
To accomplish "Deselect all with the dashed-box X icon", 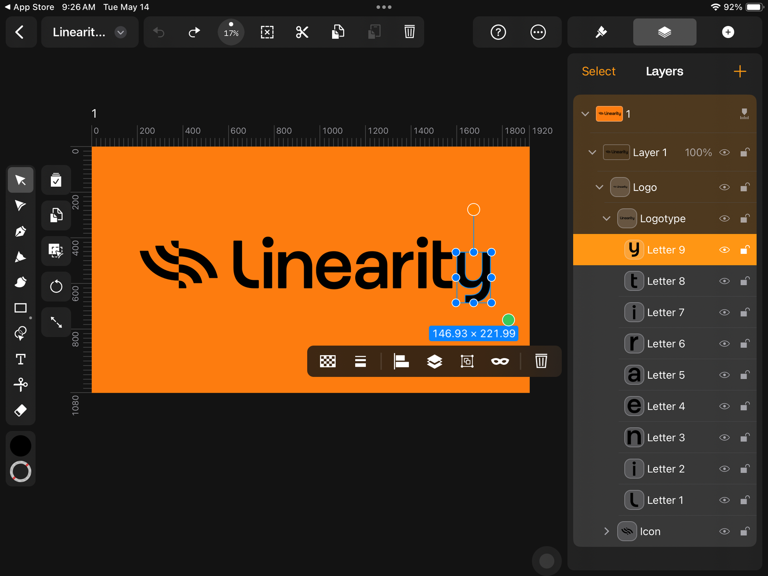I will [267, 32].
